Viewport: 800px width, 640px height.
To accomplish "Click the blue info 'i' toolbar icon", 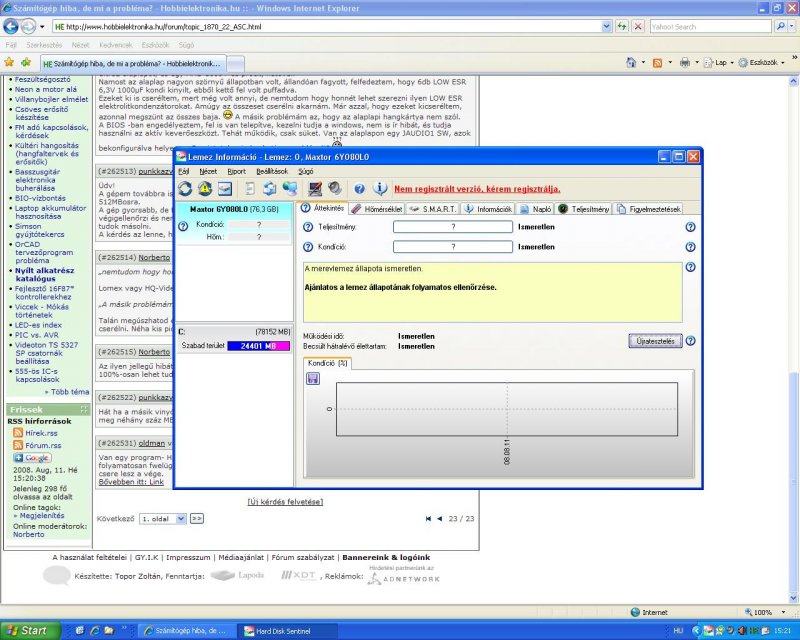I will pyautogui.click(x=380, y=189).
